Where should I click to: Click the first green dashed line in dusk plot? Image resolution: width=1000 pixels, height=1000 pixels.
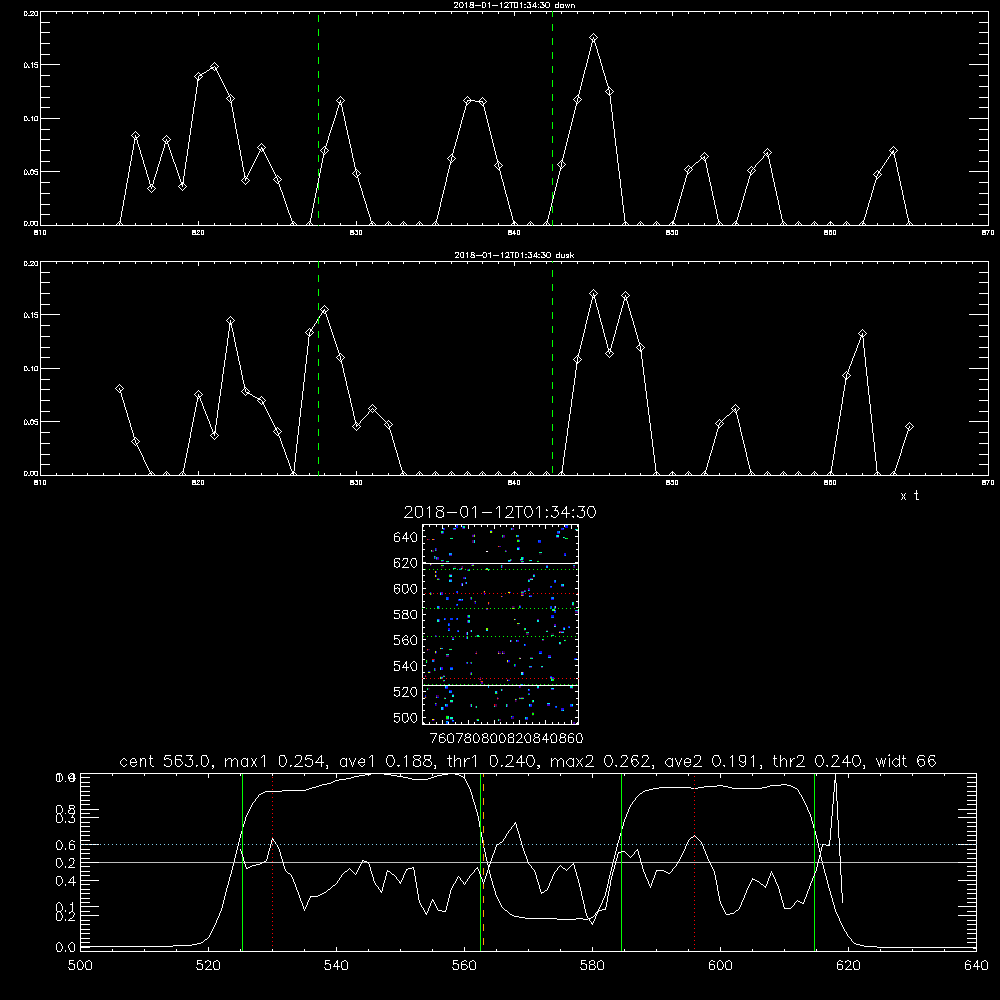click(x=318, y=368)
